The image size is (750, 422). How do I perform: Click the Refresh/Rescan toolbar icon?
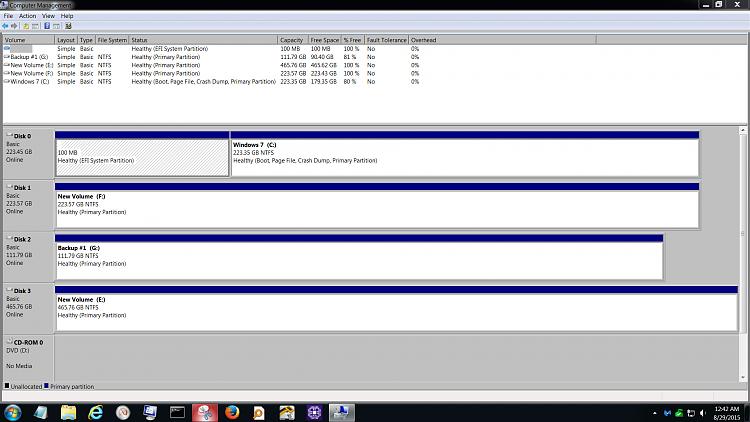68,26
